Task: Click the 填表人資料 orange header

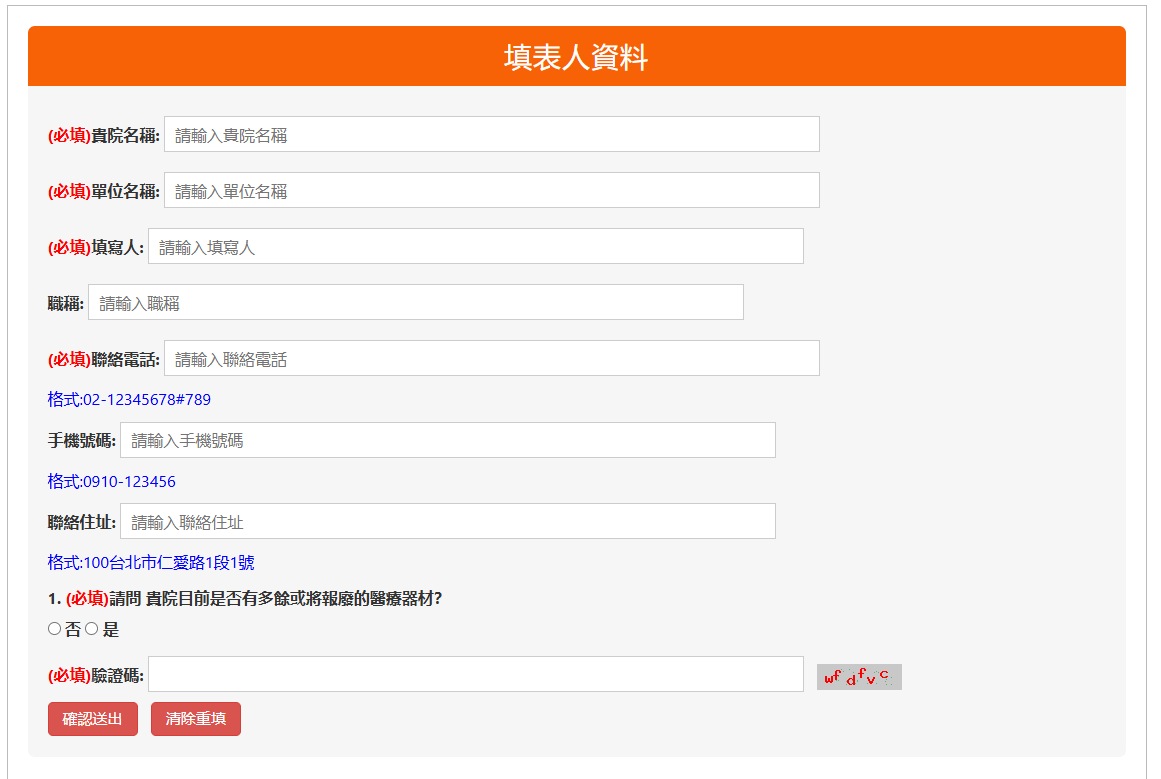Action: pos(576,58)
